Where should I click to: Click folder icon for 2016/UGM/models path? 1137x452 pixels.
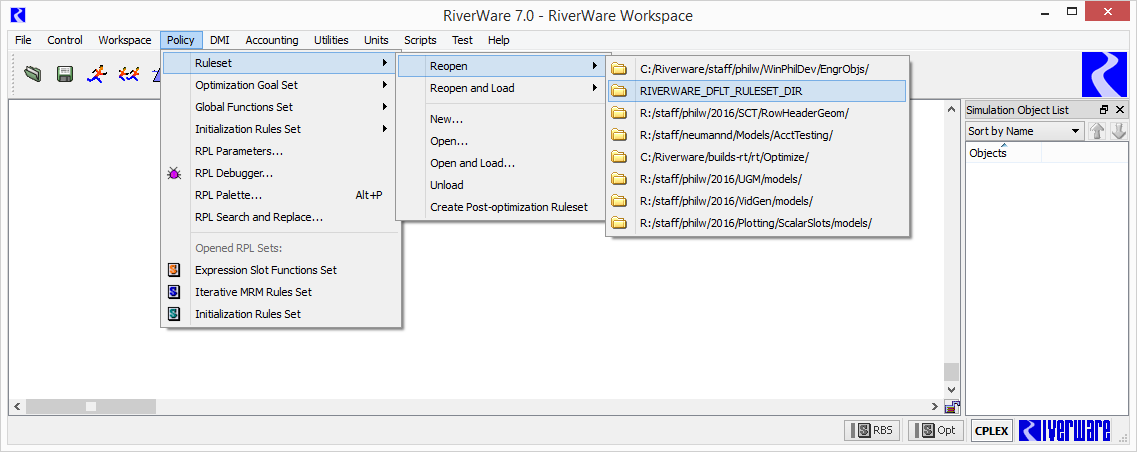point(619,178)
